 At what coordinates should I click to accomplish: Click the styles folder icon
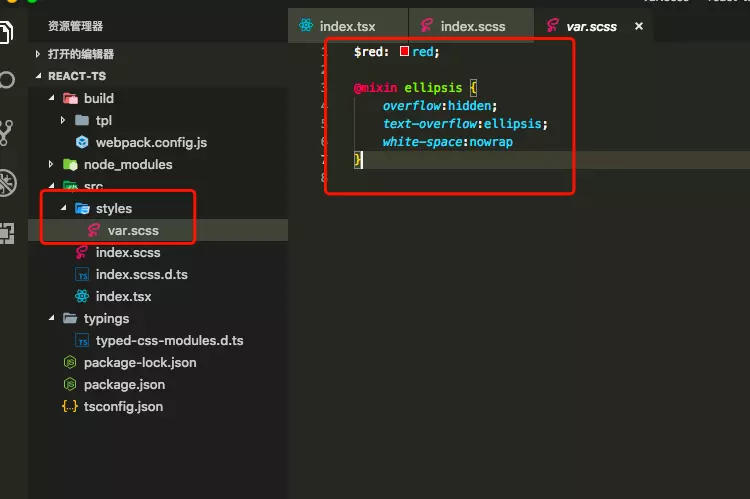point(82,209)
